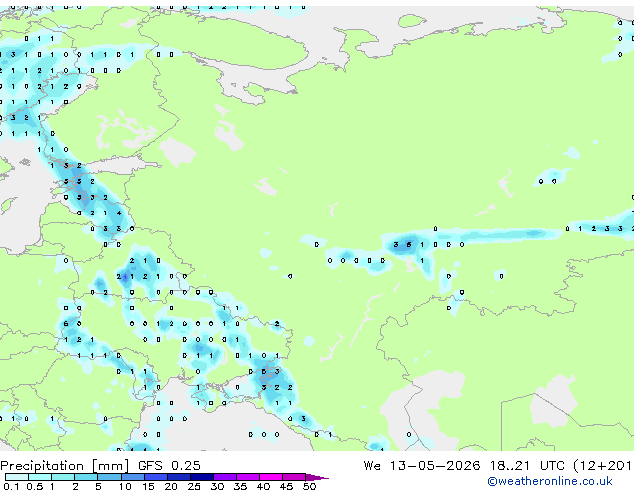Click the '0.5' legend scale value
This screenshot has width=634, height=490.
click(35, 486)
